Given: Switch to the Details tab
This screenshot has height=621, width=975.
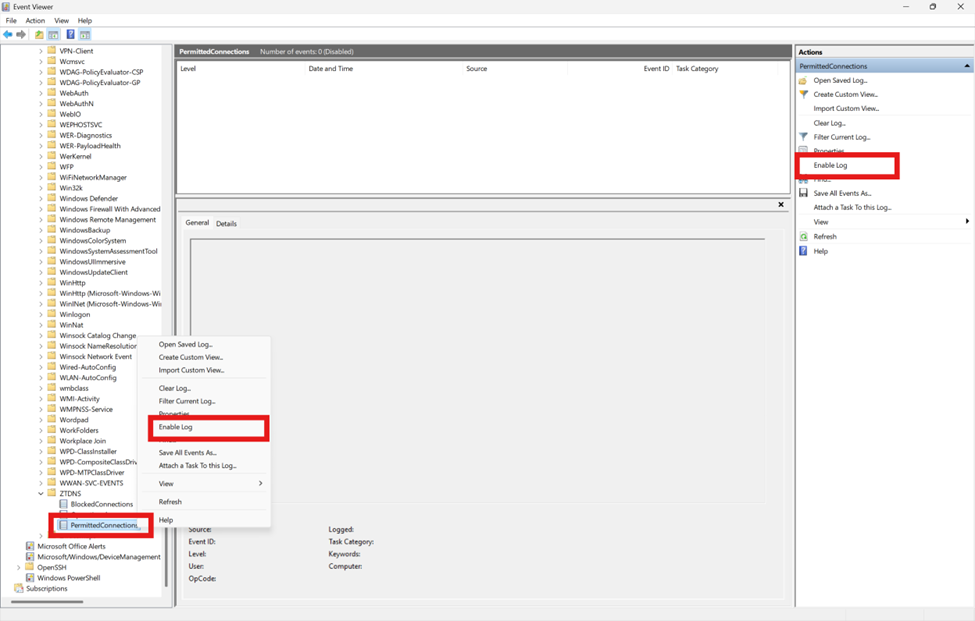Looking at the screenshot, I should (x=226, y=223).
